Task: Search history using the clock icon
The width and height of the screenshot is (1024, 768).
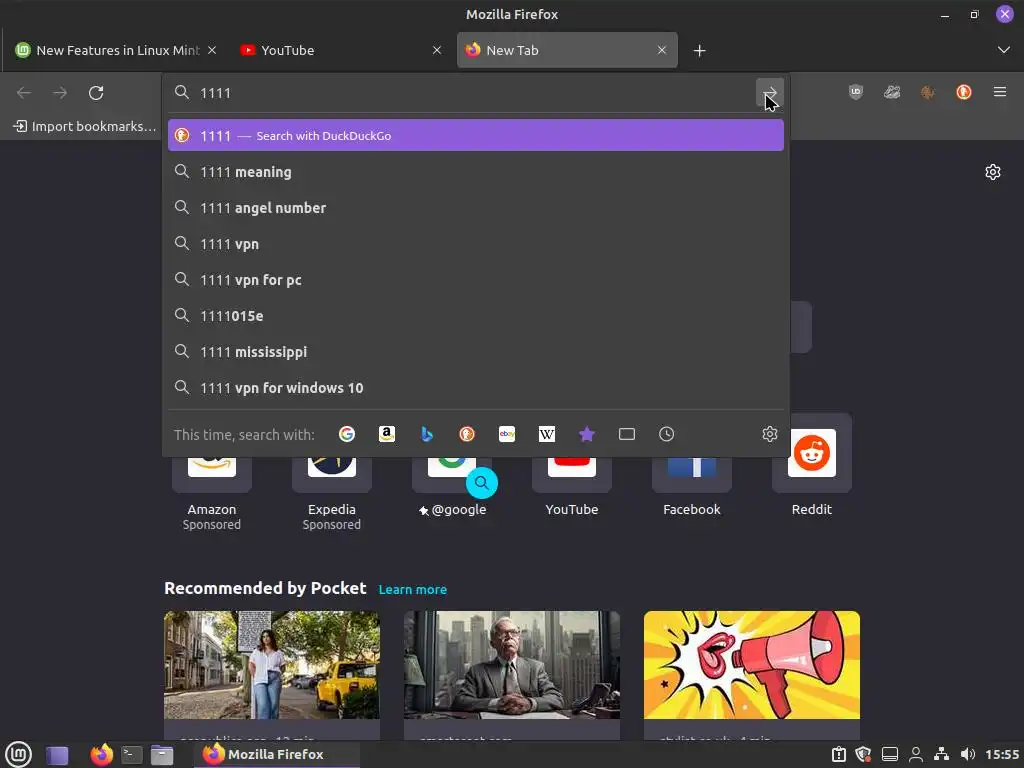Action: pos(666,434)
